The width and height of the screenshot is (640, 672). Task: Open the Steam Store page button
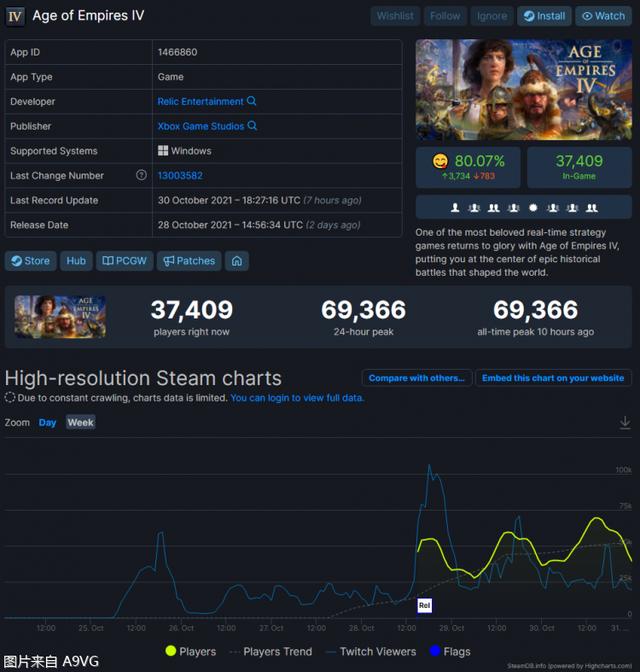(x=30, y=261)
